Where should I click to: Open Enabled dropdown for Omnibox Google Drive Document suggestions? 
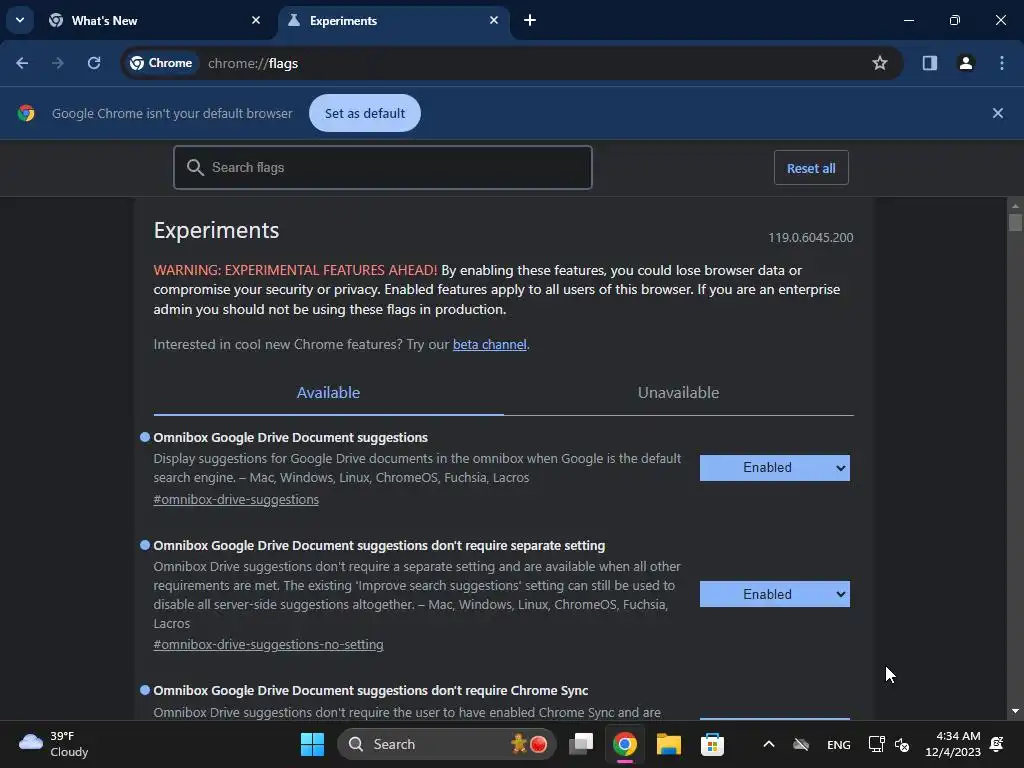775,468
